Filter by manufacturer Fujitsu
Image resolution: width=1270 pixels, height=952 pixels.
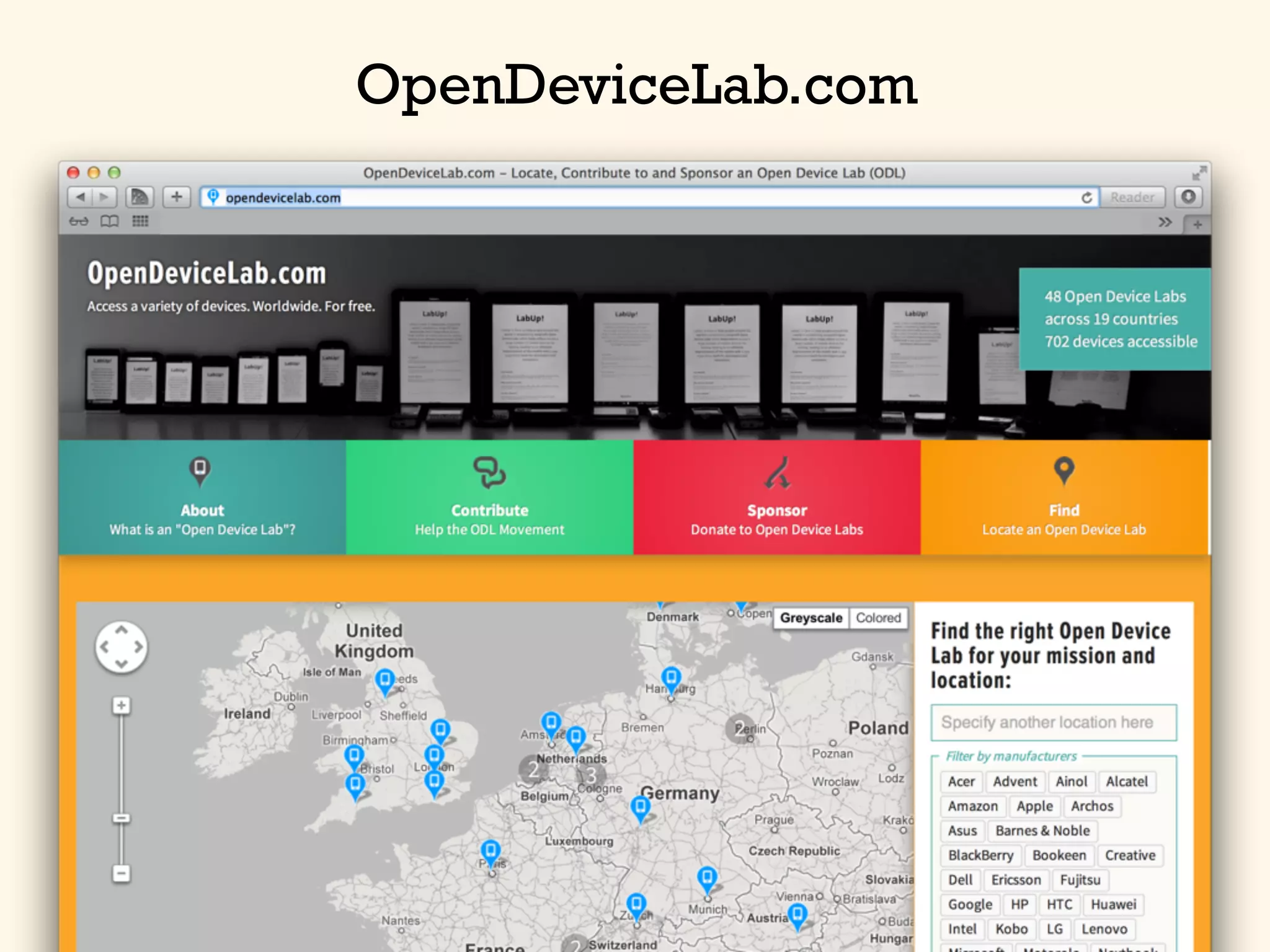(x=1080, y=880)
